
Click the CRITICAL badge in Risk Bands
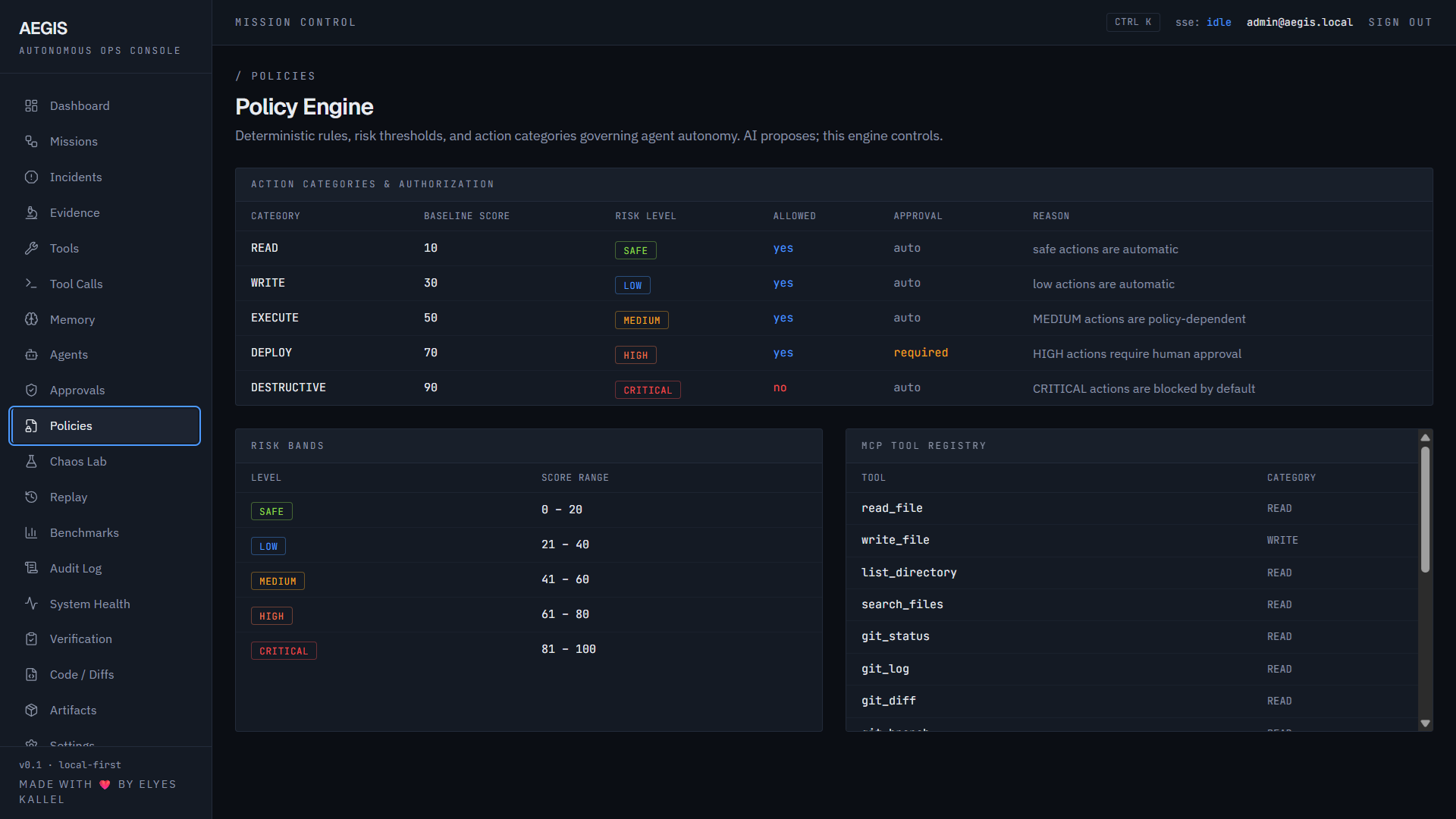coord(284,651)
